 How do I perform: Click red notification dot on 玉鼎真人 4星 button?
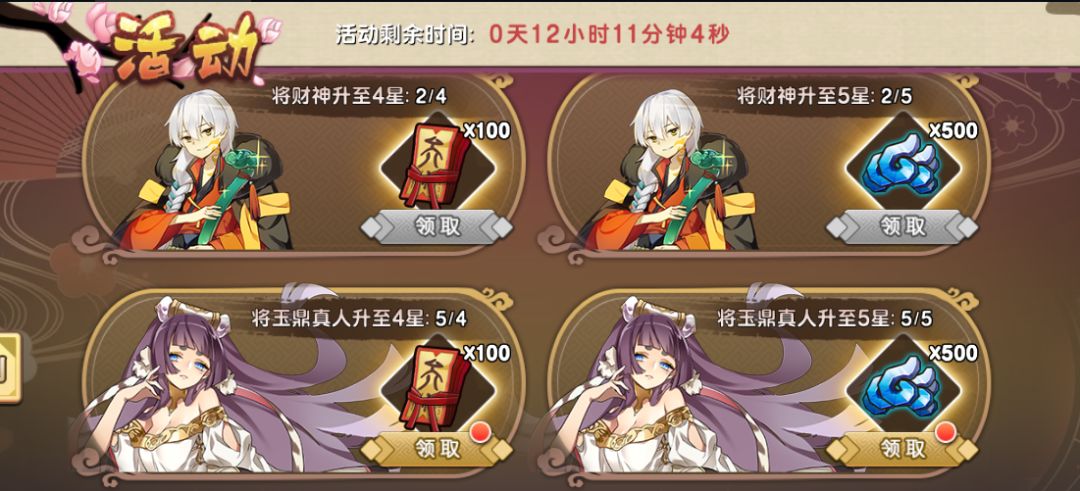479,433
